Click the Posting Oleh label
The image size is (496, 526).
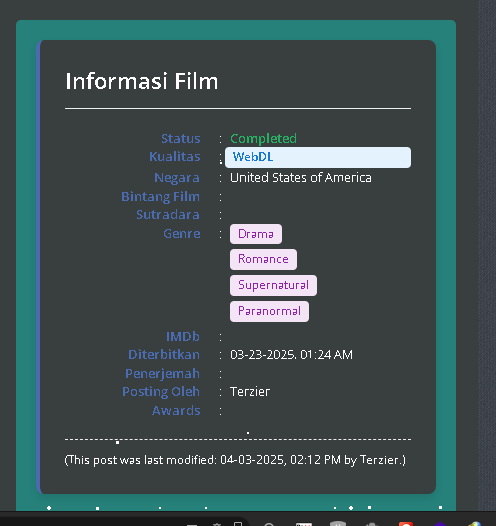161,392
